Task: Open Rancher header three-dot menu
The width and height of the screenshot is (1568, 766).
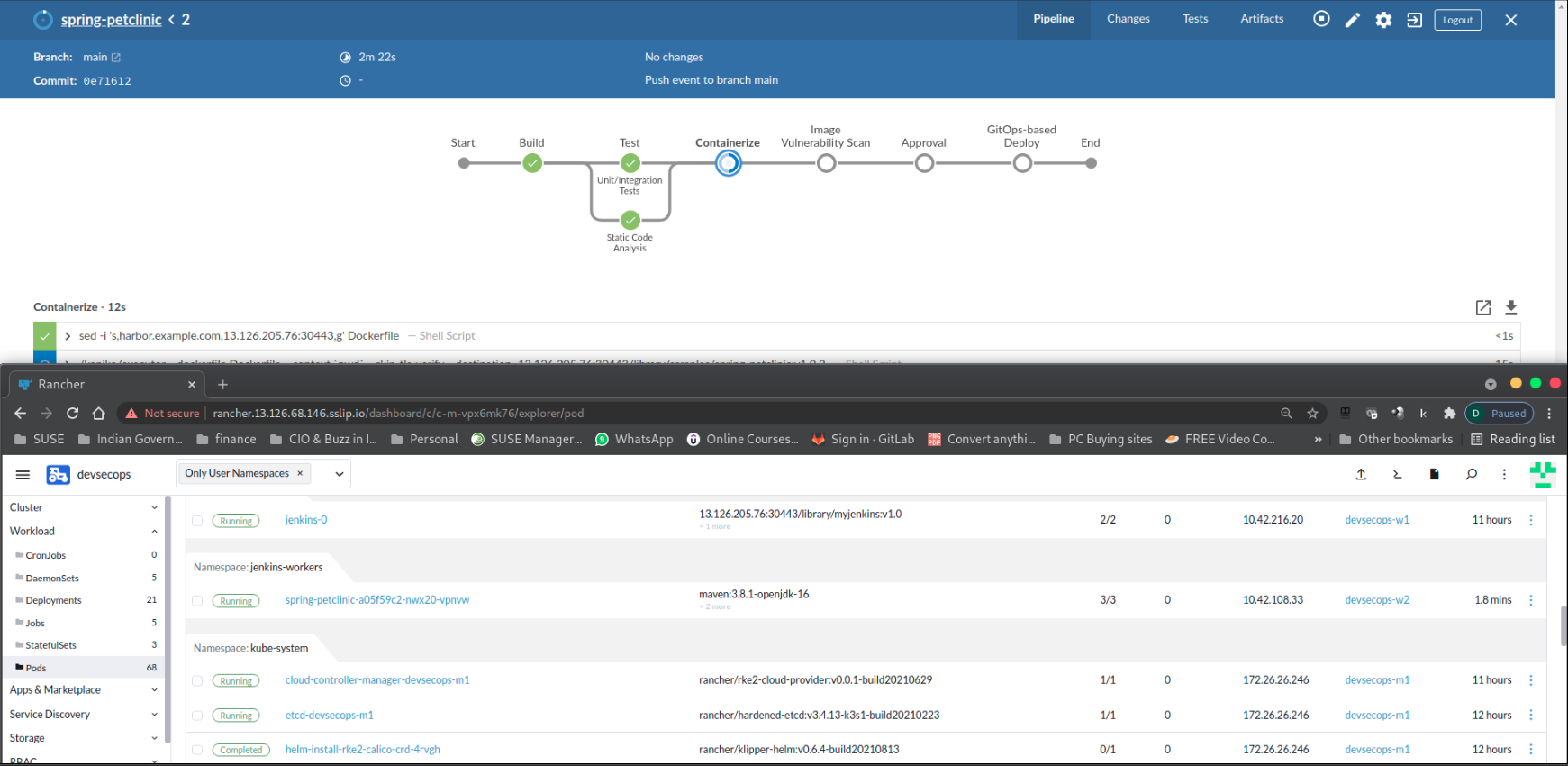Action: pos(1504,474)
